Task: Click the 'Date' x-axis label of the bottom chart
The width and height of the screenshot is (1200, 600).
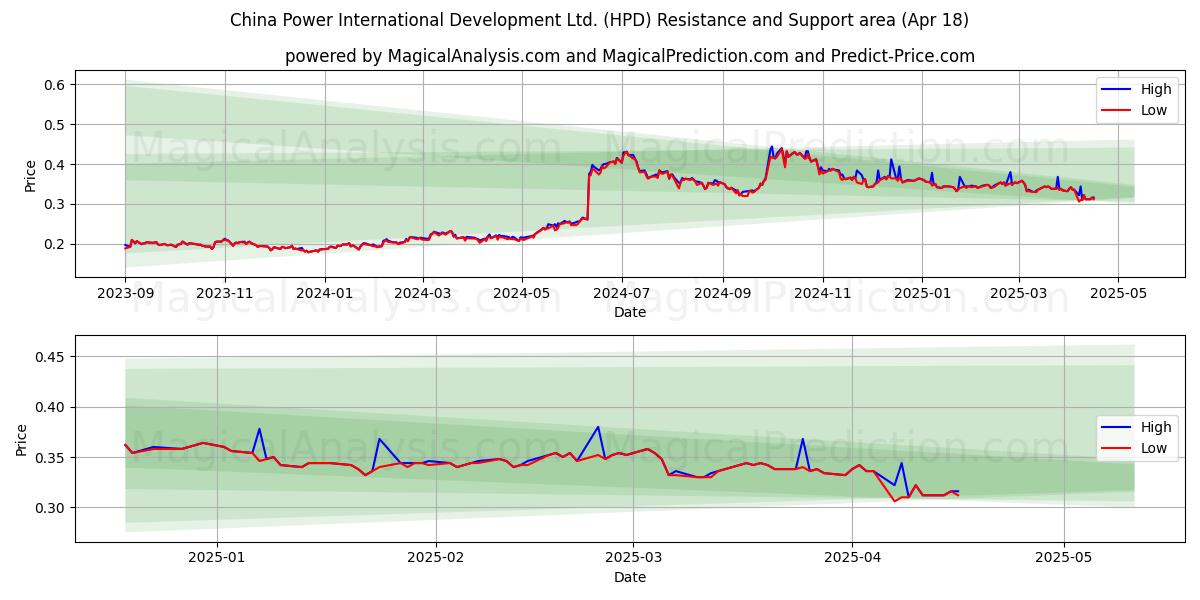Action: coord(630,577)
